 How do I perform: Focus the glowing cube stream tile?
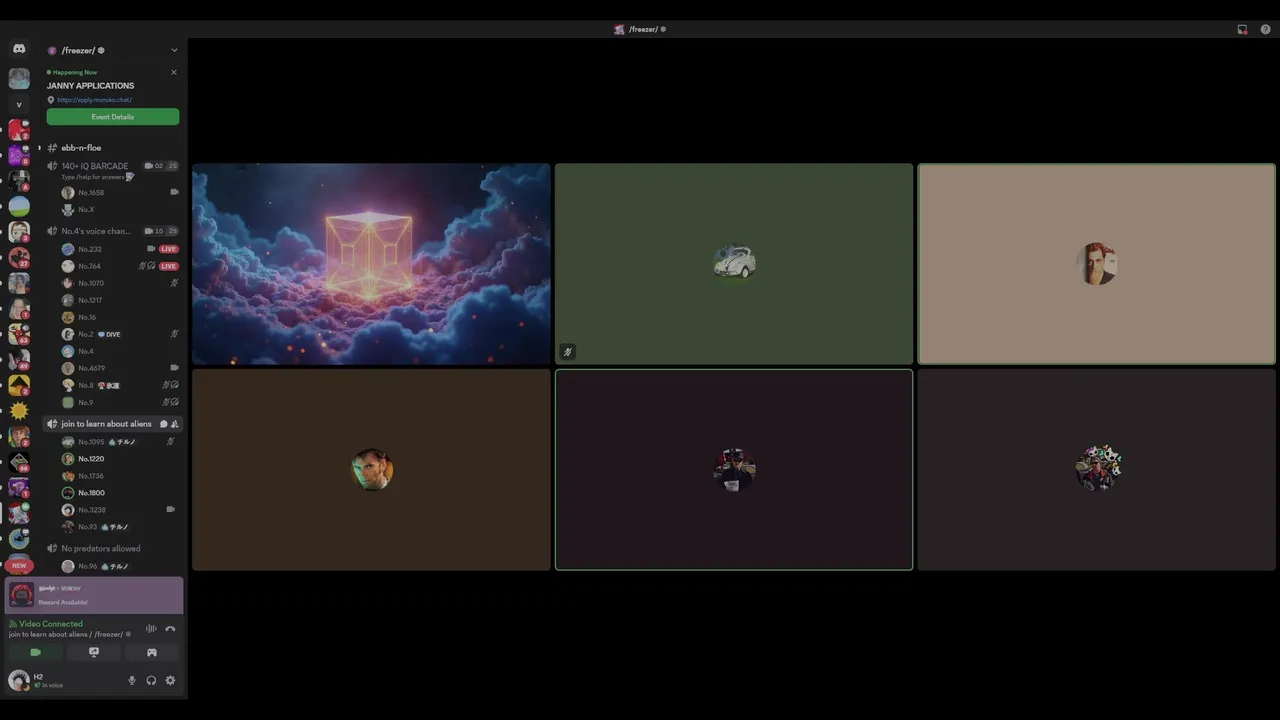pos(371,264)
